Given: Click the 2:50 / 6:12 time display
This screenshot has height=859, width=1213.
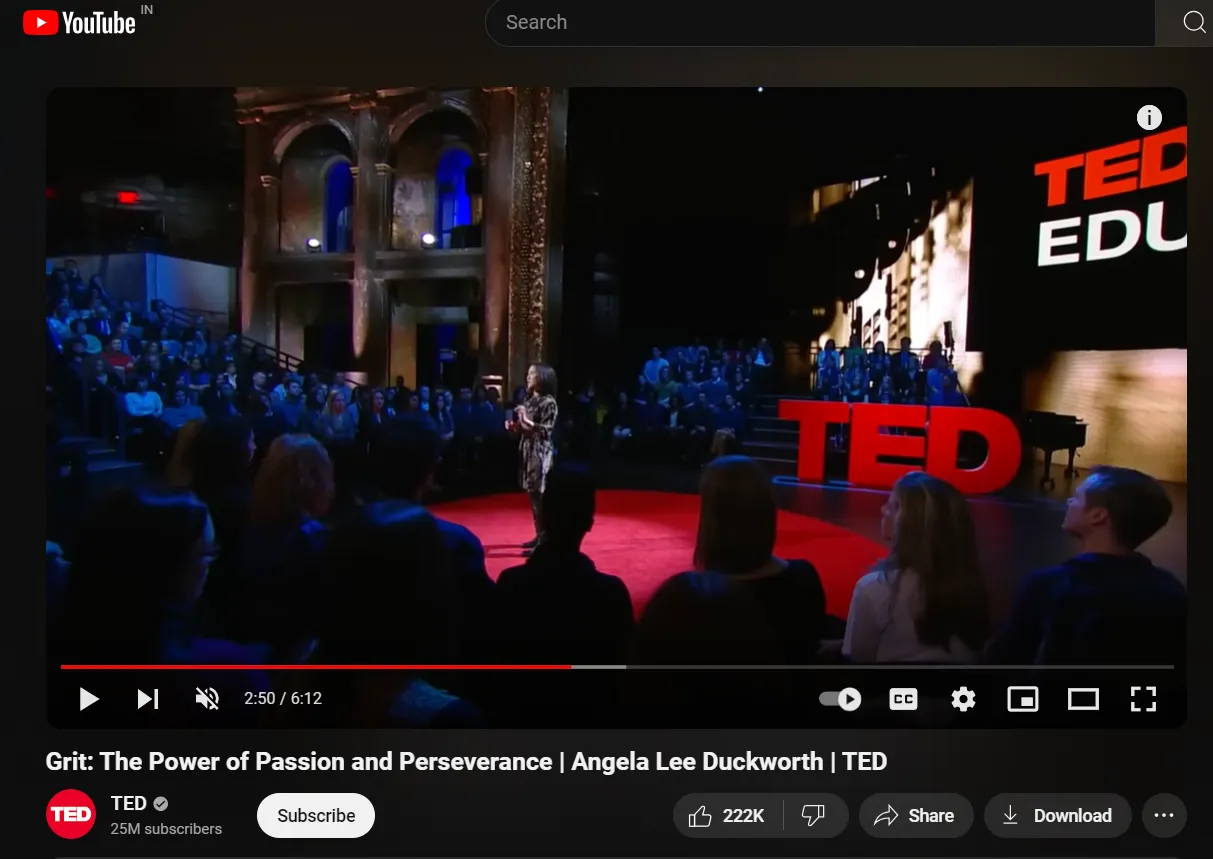Looking at the screenshot, I should (283, 698).
